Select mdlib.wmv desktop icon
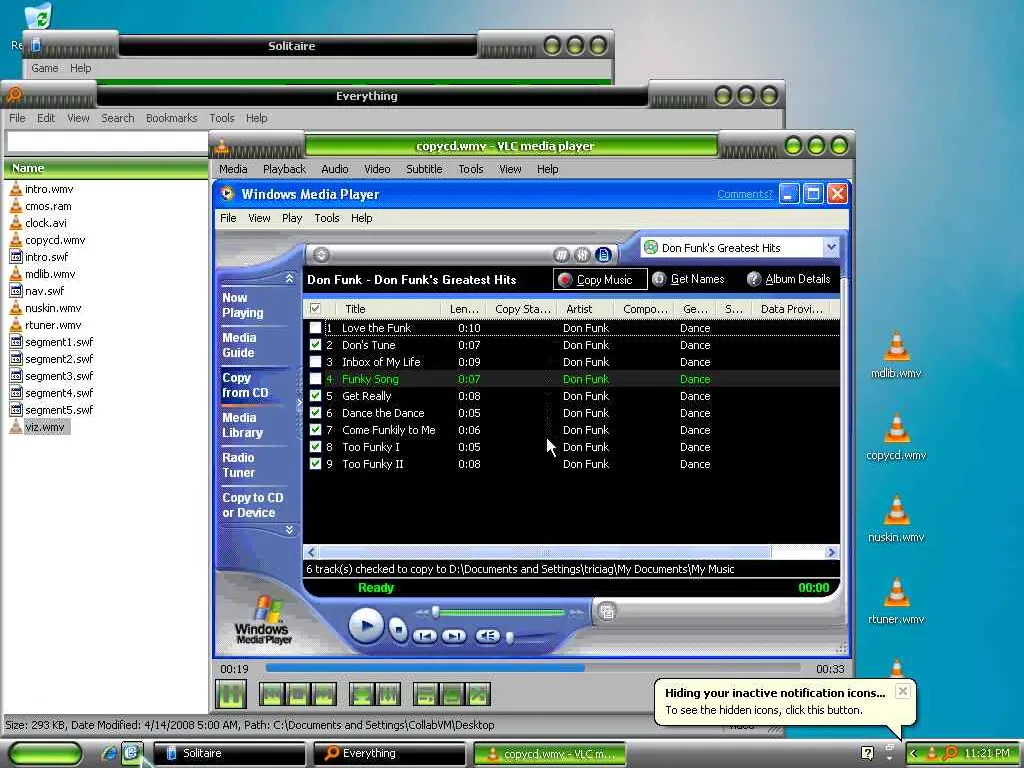The height and width of the screenshot is (768, 1024). (896, 355)
